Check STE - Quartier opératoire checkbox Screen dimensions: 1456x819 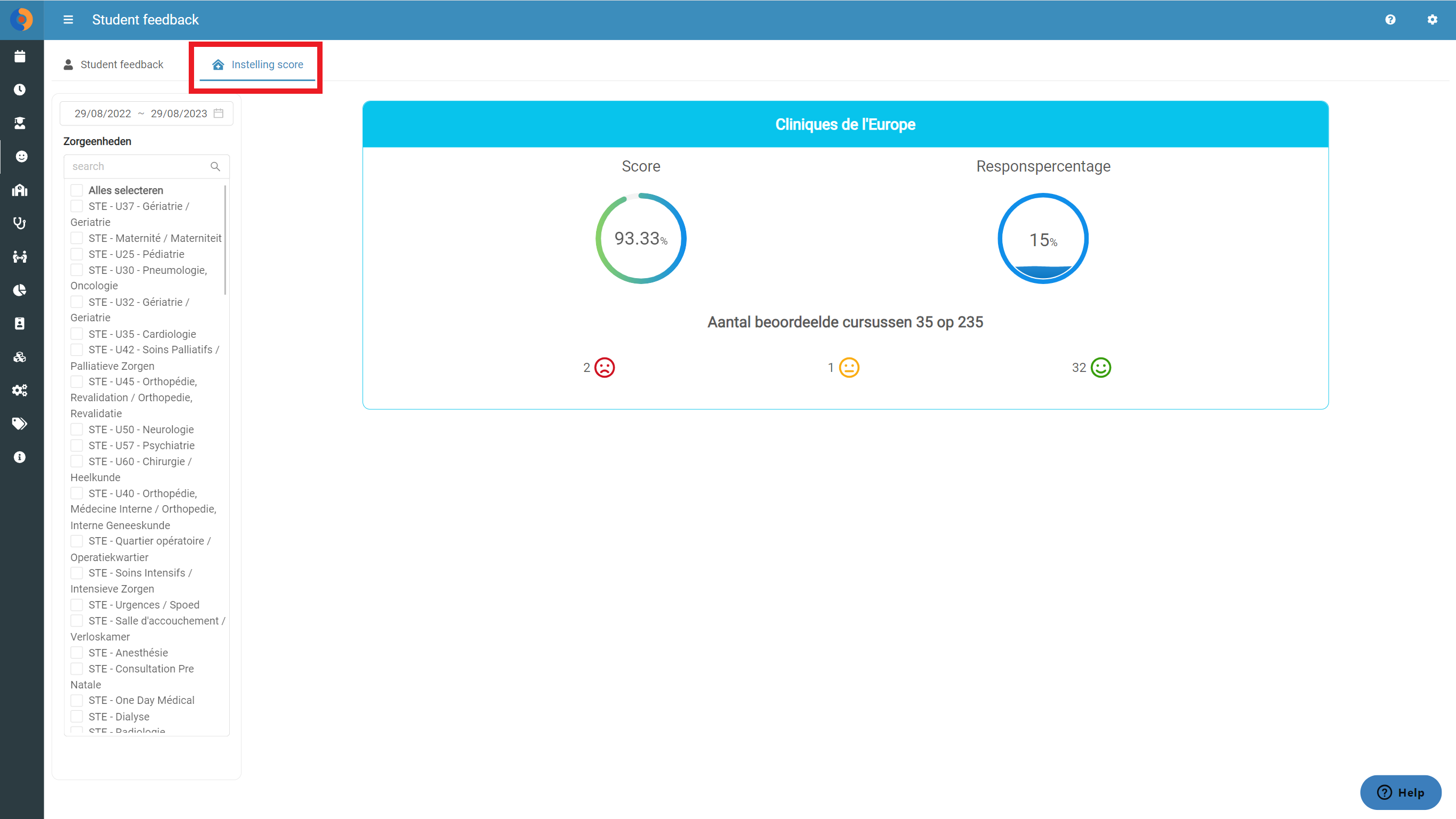coord(77,541)
